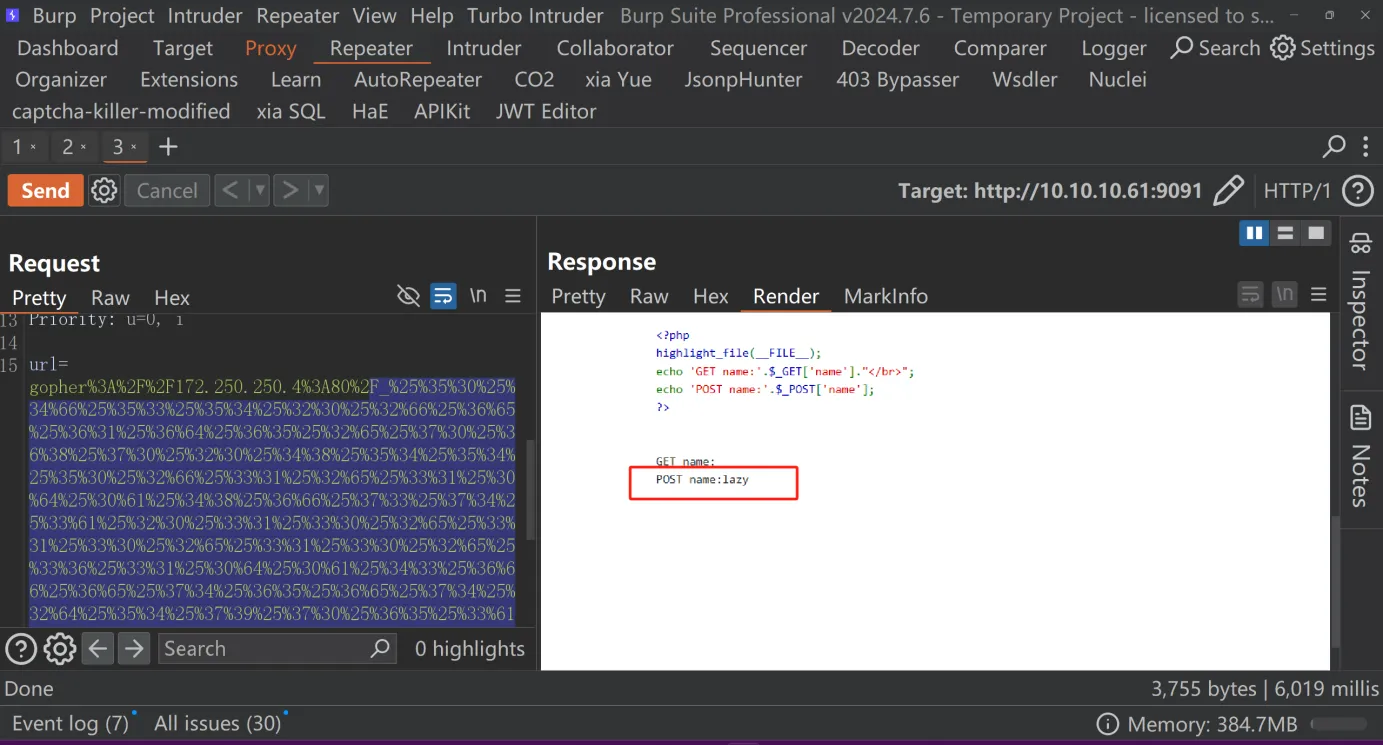Open the Turbo Intruder menu
The image size is (1383, 745).
[x=535, y=16]
